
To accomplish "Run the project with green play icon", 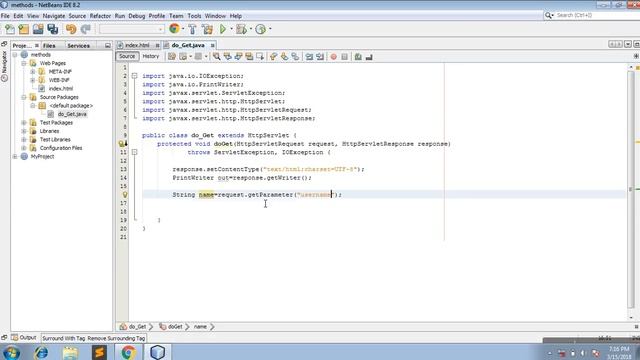I will point(223,29).
